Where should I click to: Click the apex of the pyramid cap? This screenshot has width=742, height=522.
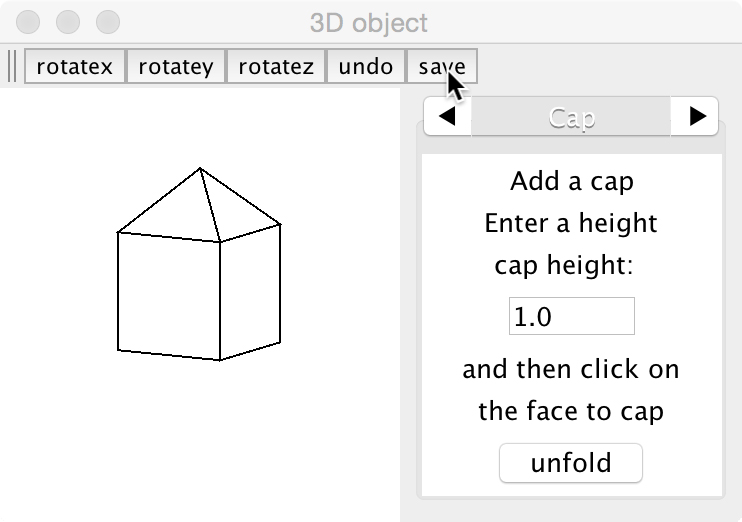tap(200, 169)
